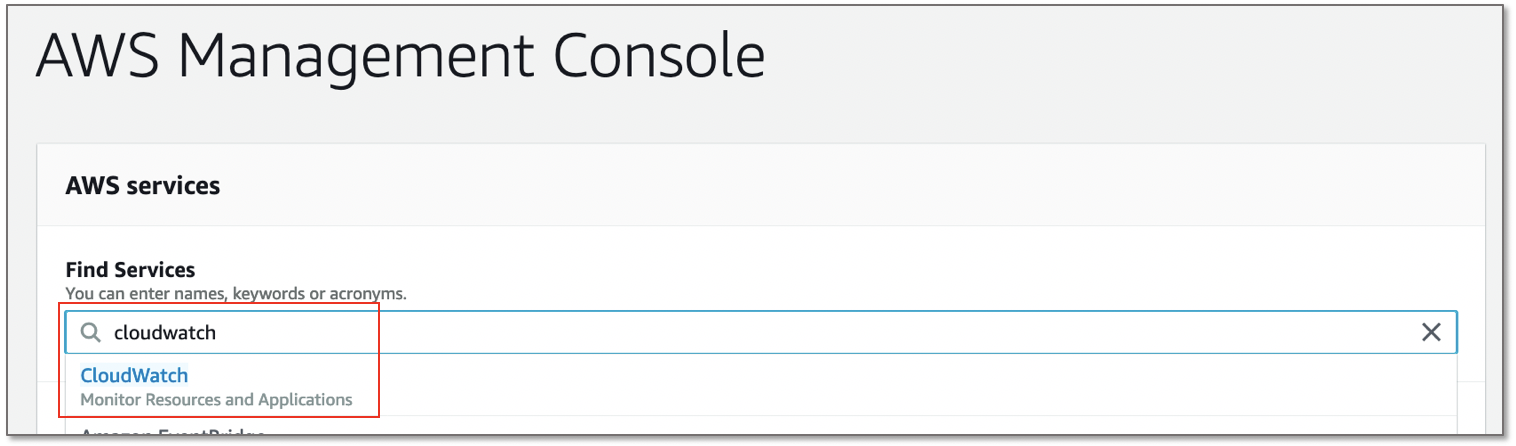Click the 'Find Services' label
Image resolution: width=1516 pixels, height=446 pixels.
[x=130, y=270]
